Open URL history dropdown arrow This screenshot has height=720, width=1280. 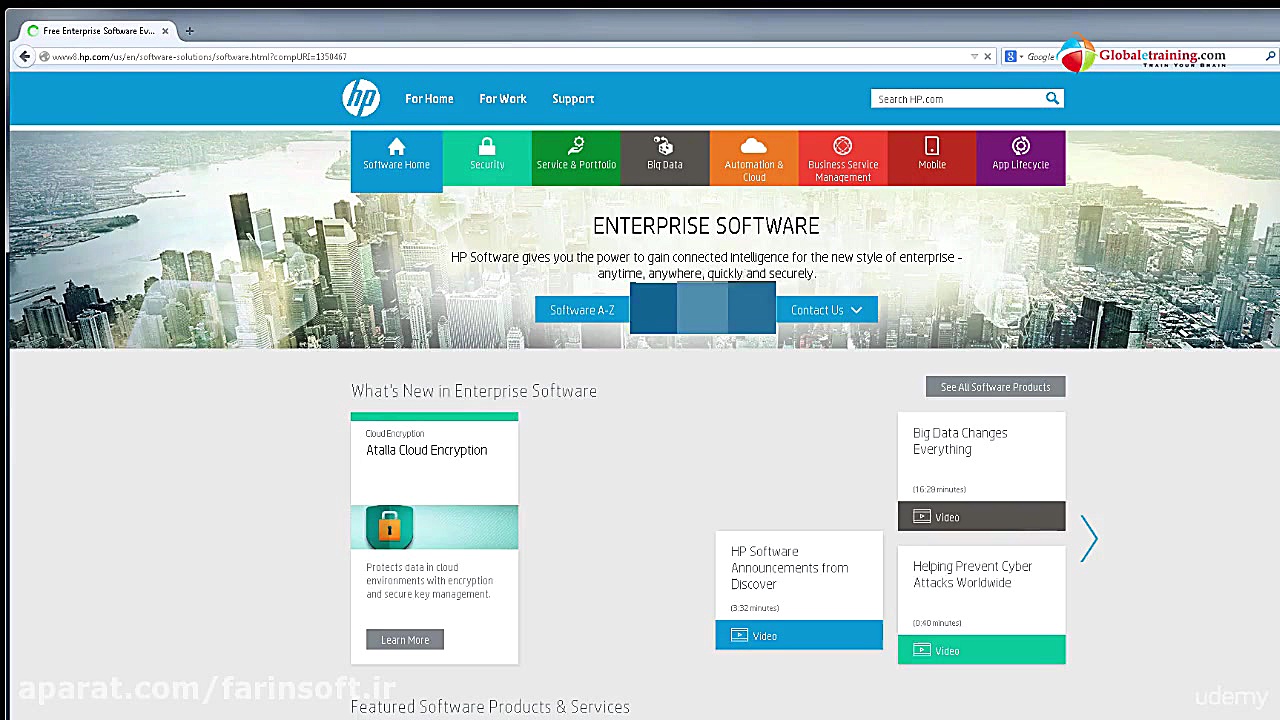974,57
